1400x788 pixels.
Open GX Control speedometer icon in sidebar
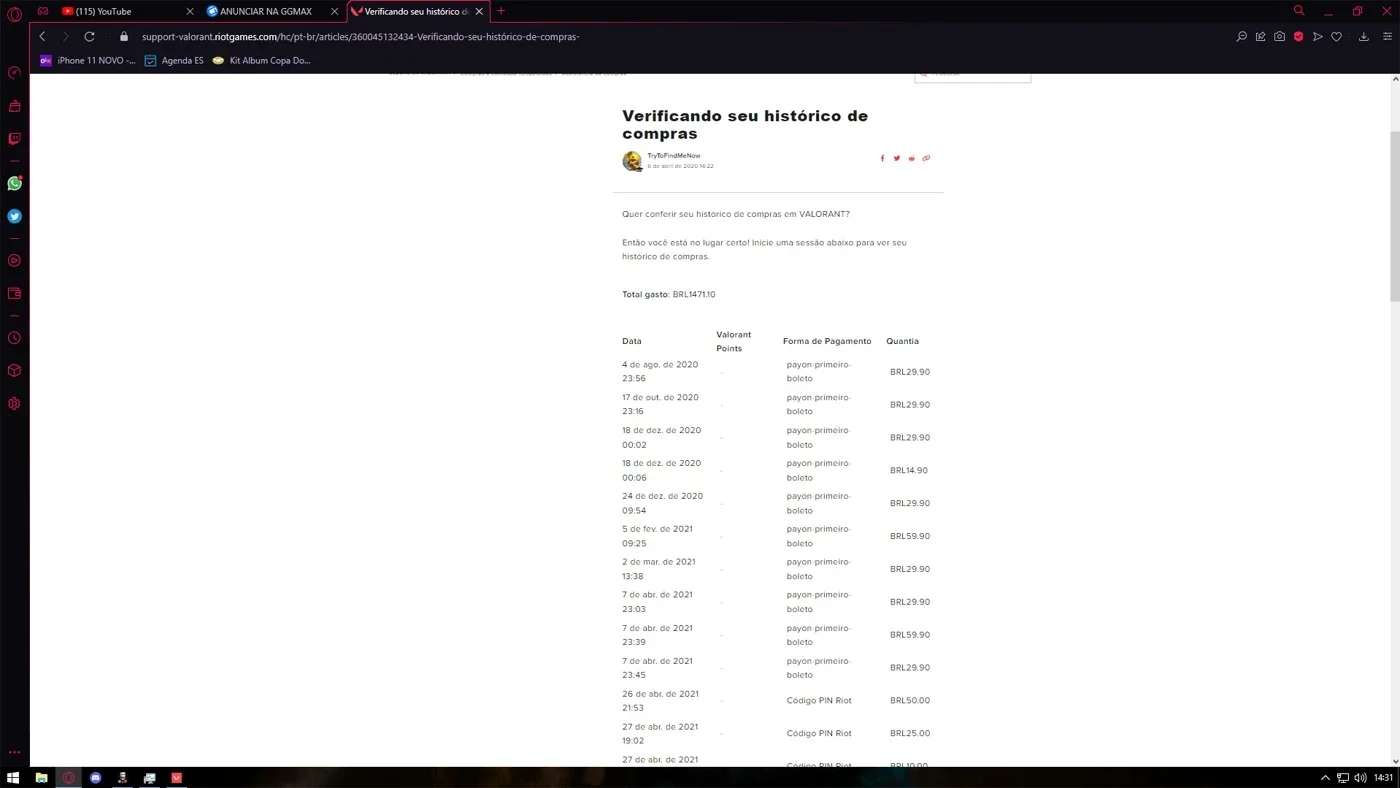click(14, 72)
